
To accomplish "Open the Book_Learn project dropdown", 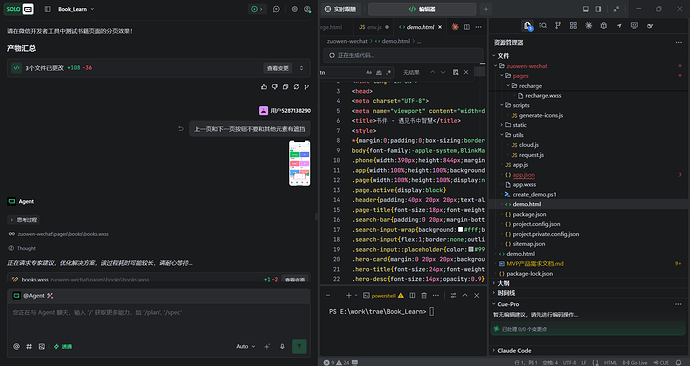I will tap(76, 9).
